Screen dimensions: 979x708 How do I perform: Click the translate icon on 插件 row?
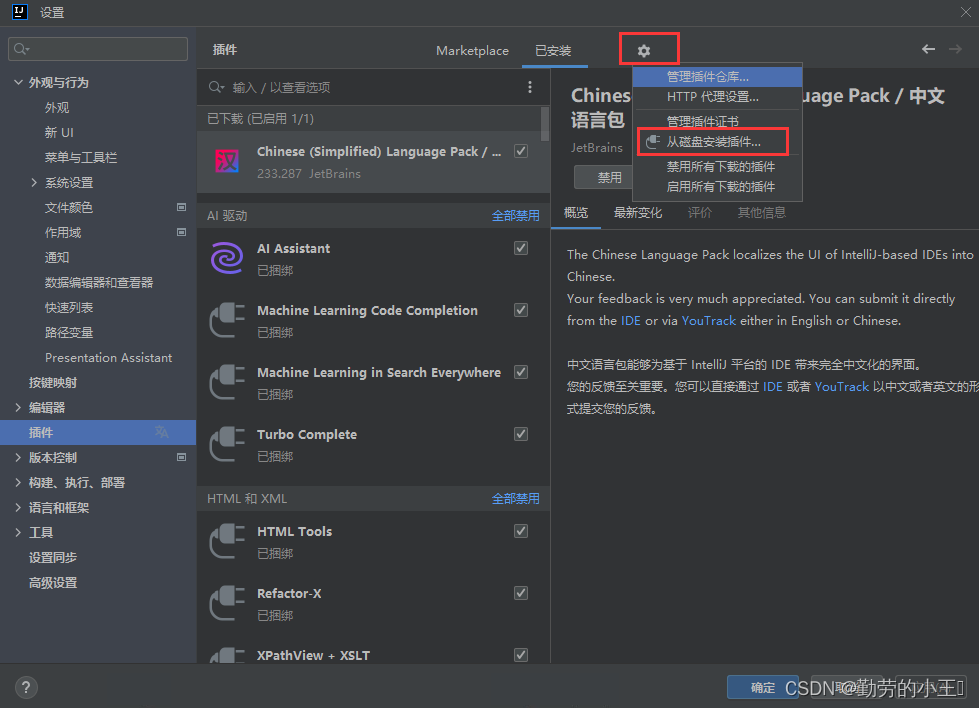pos(162,432)
